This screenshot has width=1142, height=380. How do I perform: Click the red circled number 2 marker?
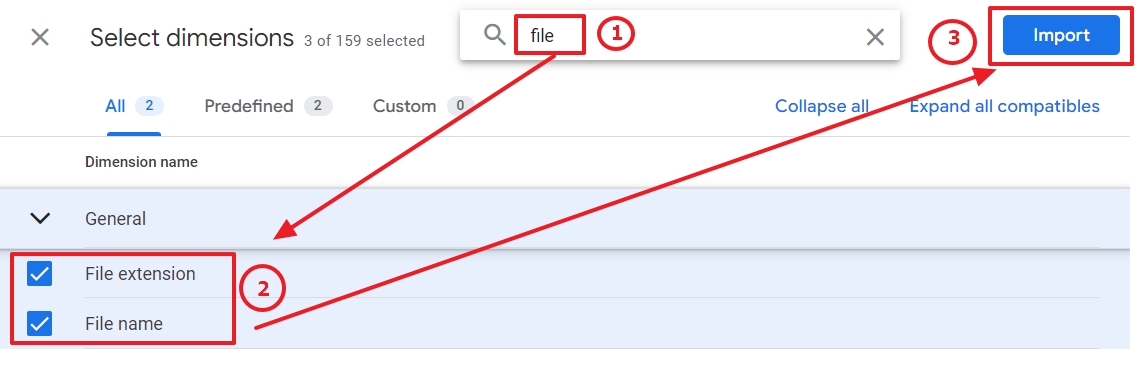[262, 290]
